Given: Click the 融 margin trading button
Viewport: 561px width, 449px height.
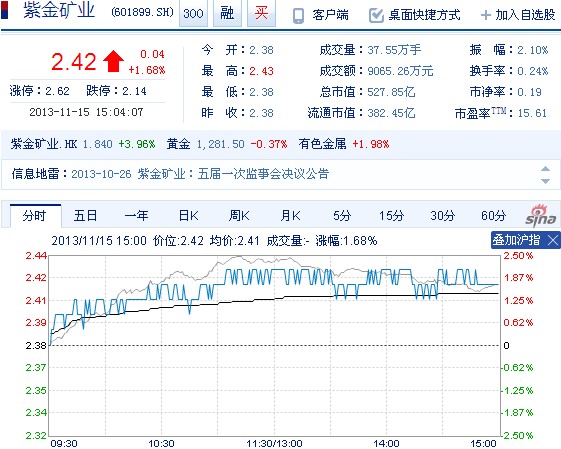Looking at the screenshot, I should [227, 14].
